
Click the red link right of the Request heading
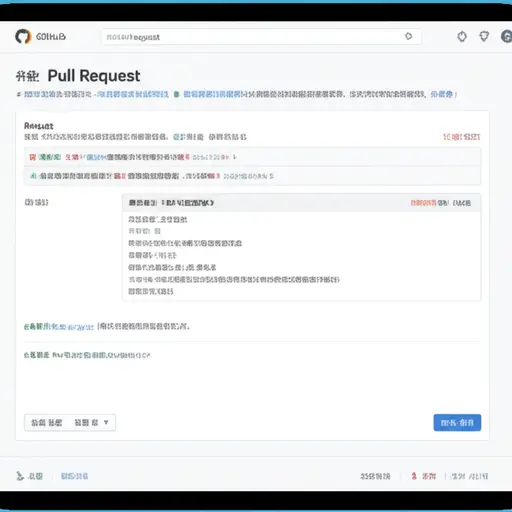(462, 137)
